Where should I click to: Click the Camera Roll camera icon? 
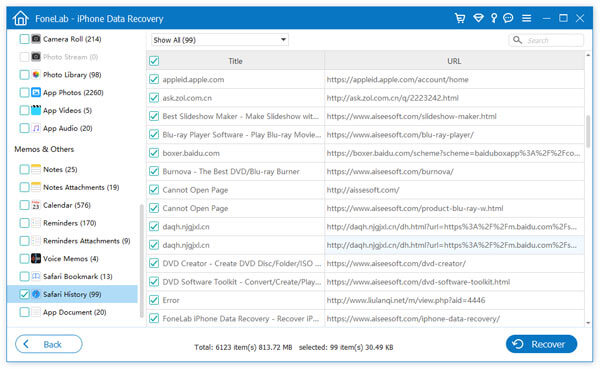[x=36, y=39]
